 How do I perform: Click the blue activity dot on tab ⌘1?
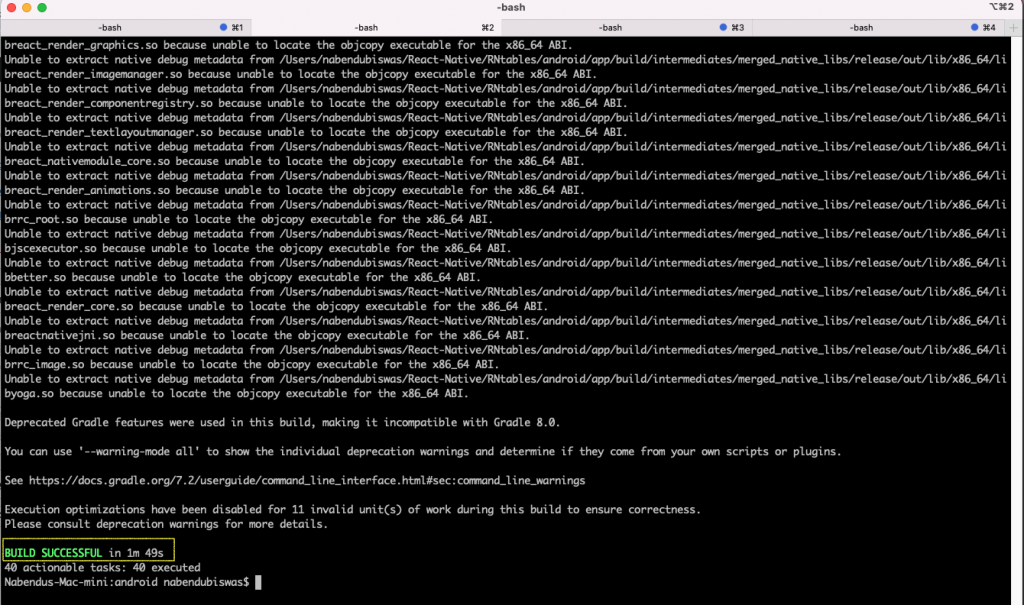click(223, 27)
